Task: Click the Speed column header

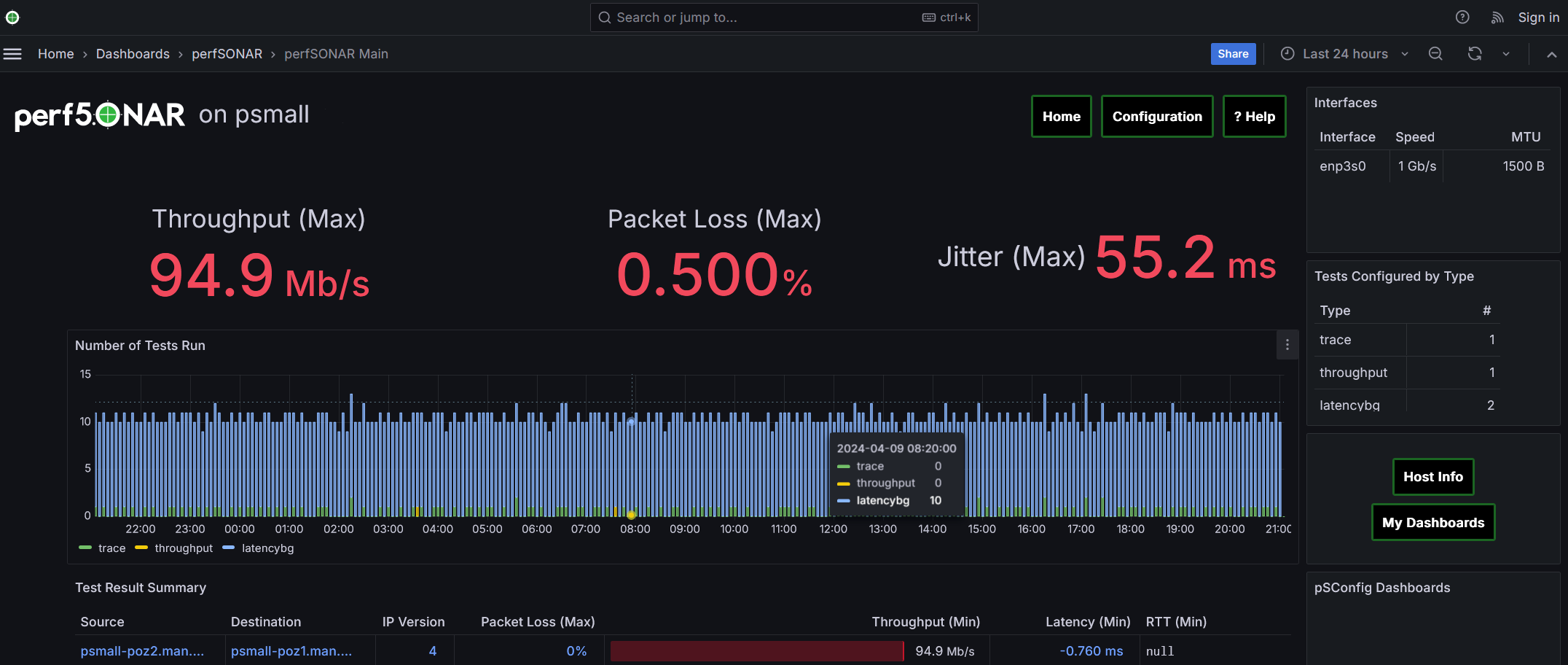Action: coord(1415,137)
